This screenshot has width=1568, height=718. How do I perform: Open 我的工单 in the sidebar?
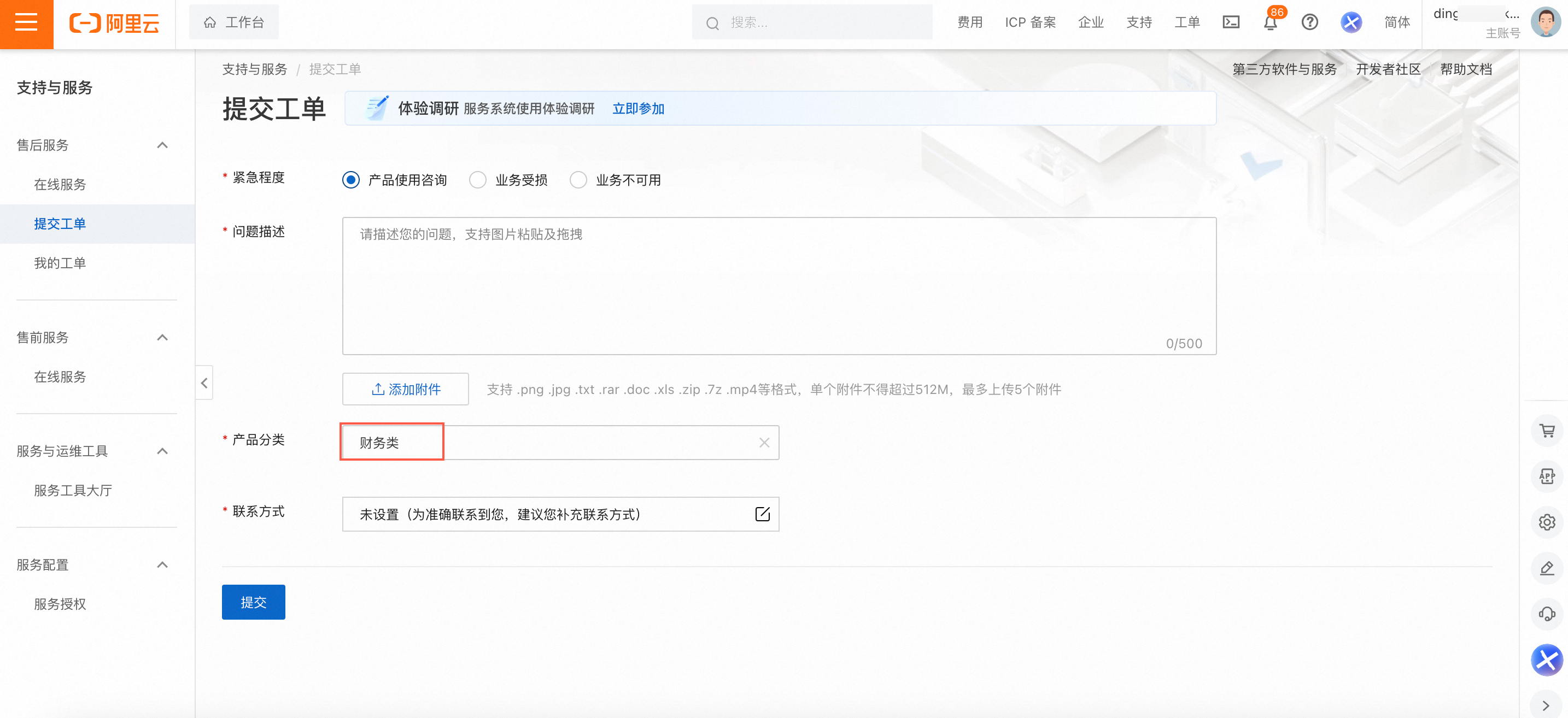pyautogui.click(x=60, y=263)
